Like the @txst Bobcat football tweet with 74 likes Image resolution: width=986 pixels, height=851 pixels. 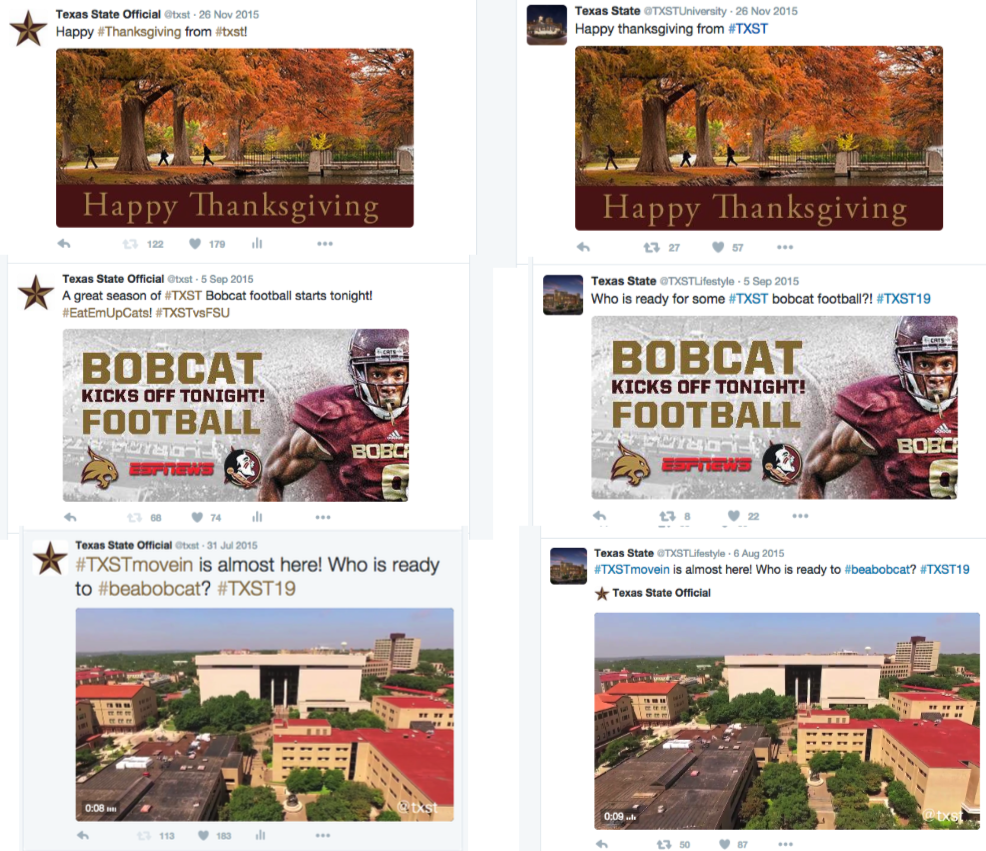[x=197, y=517]
